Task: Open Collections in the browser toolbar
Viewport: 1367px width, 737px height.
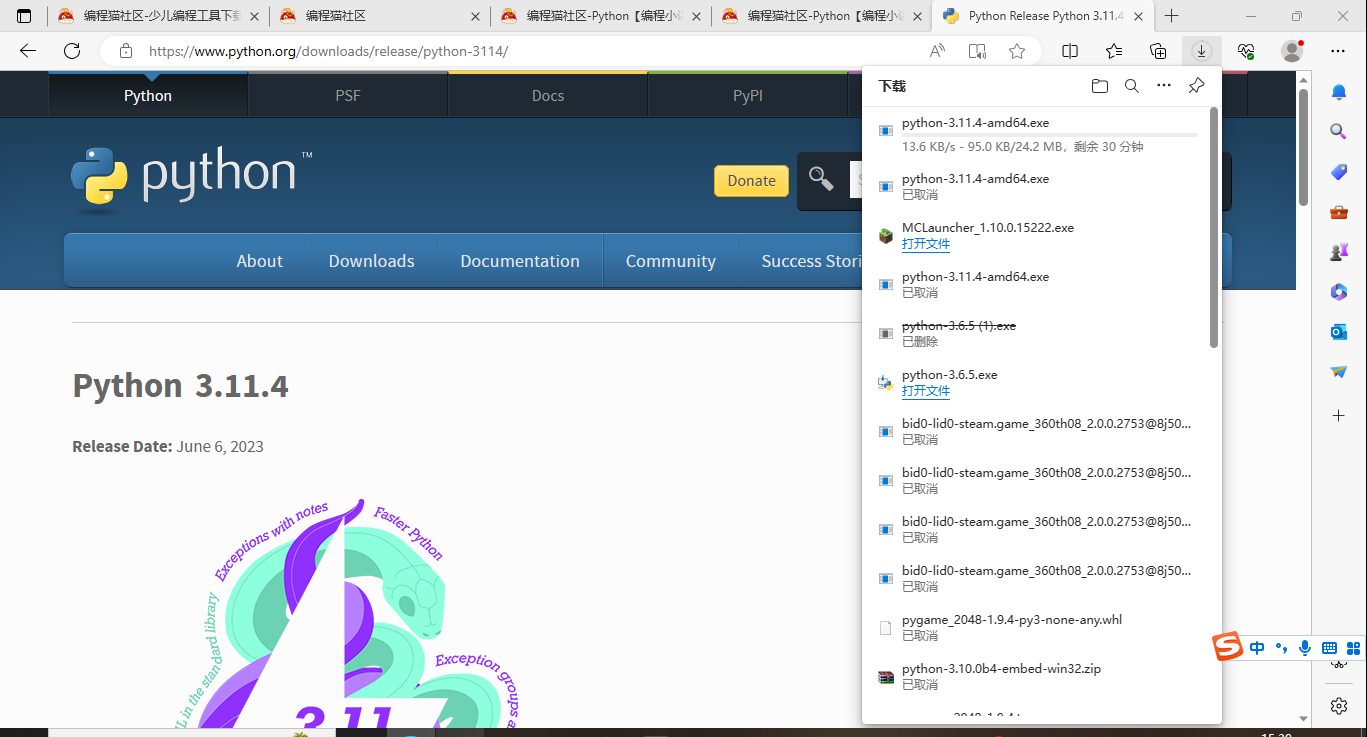Action: pos(1158,51)
